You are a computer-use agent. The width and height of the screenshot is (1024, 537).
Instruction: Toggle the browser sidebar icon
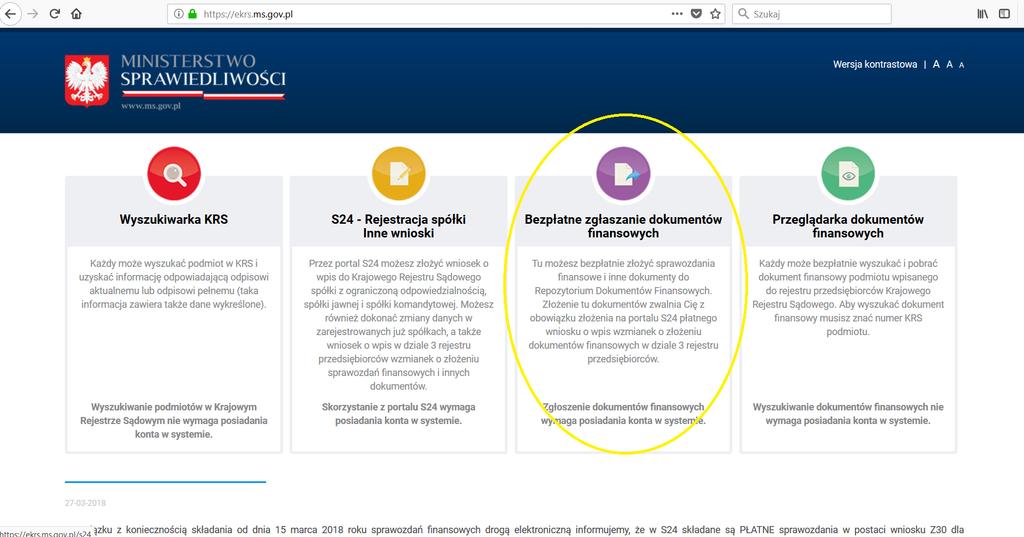pyautogui.click(x=1004, y=14)
